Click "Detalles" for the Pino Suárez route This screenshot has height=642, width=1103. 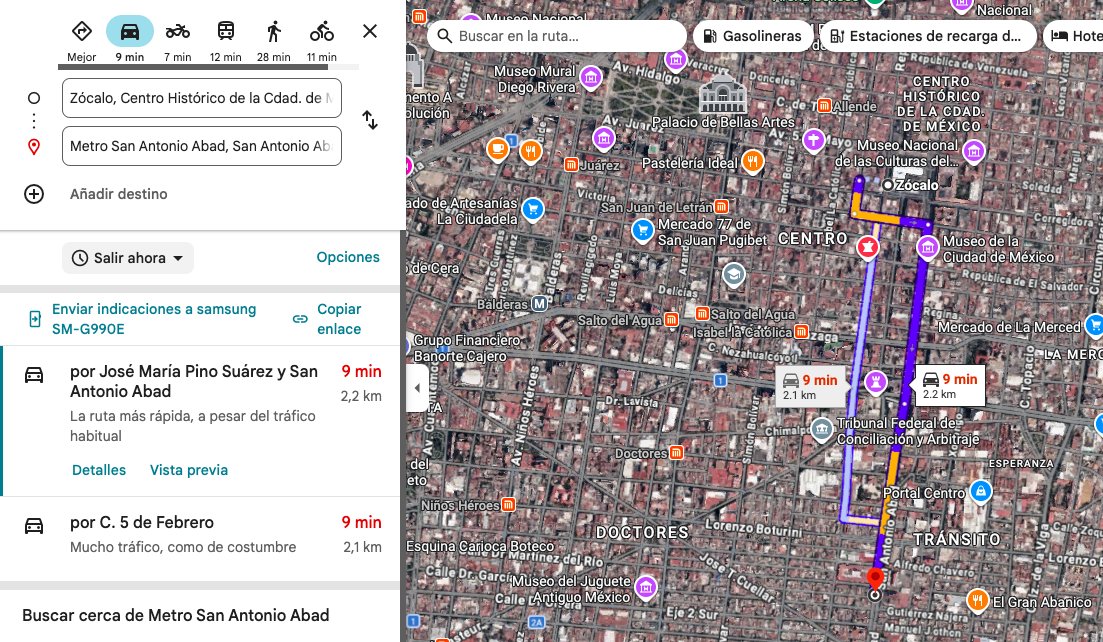coord(98,469)
